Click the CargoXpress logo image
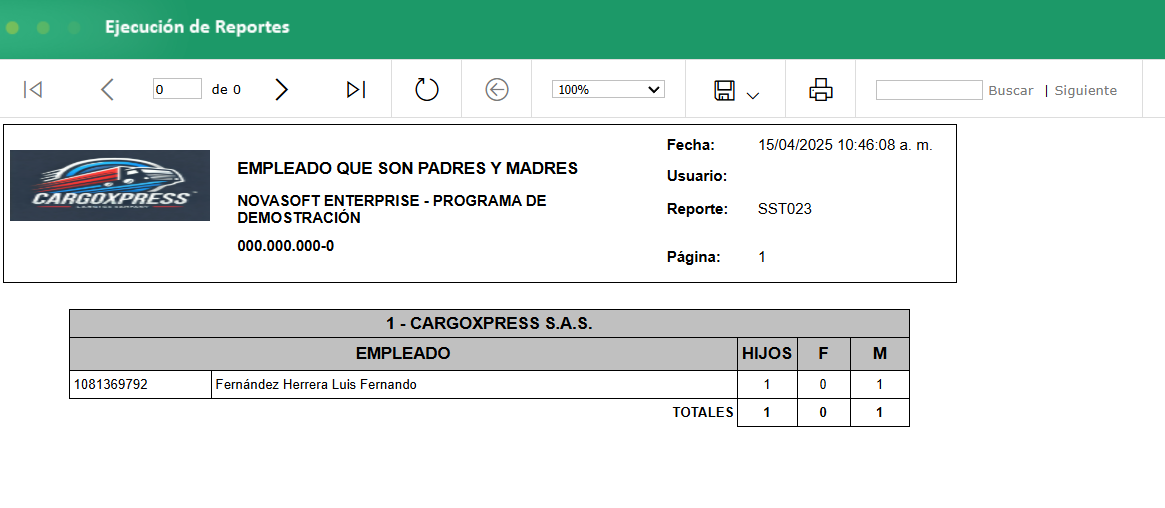Screen dimensions: 1165x508 (110, 186)
